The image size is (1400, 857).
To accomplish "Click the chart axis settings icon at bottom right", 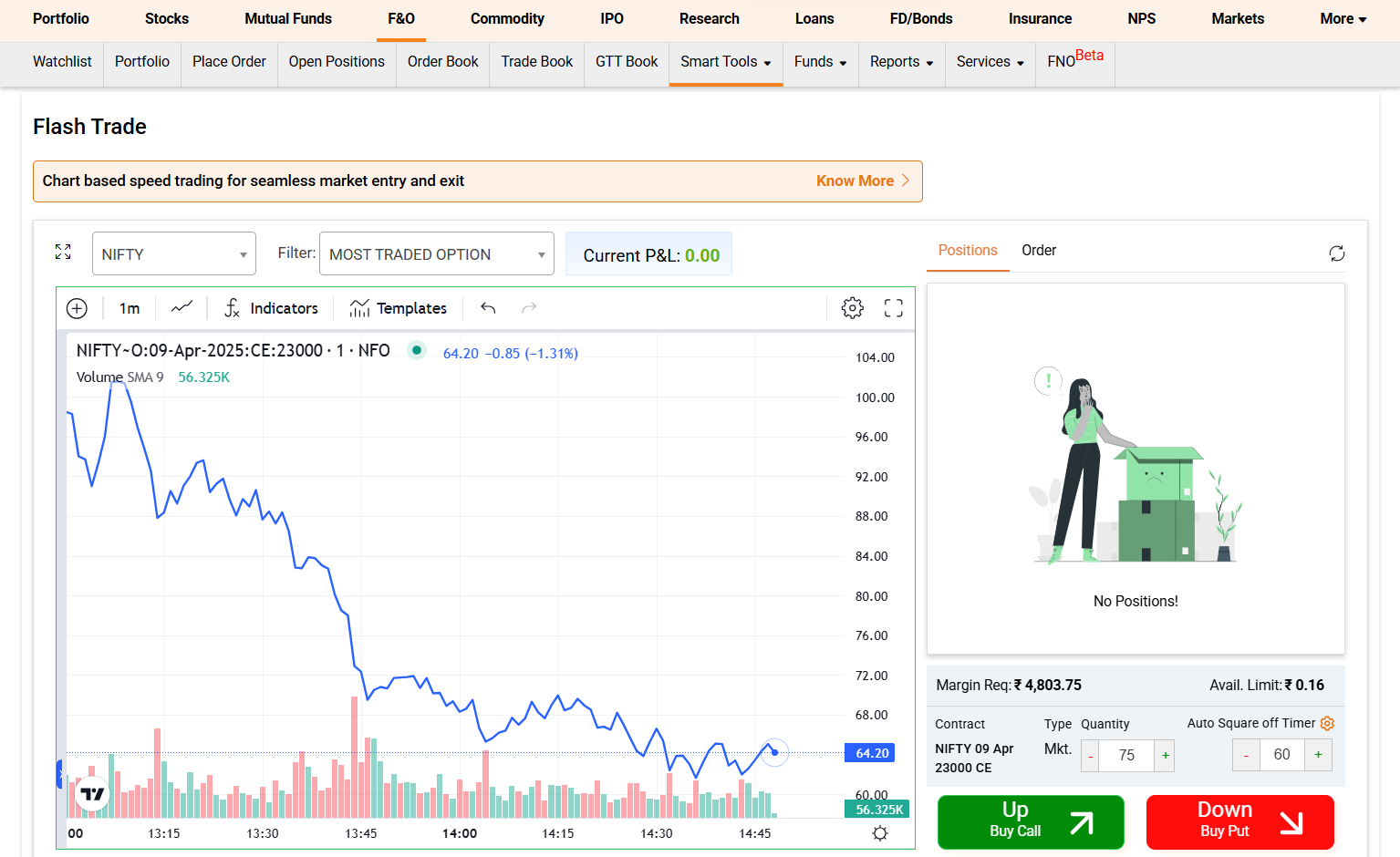I will click(879, 833).
